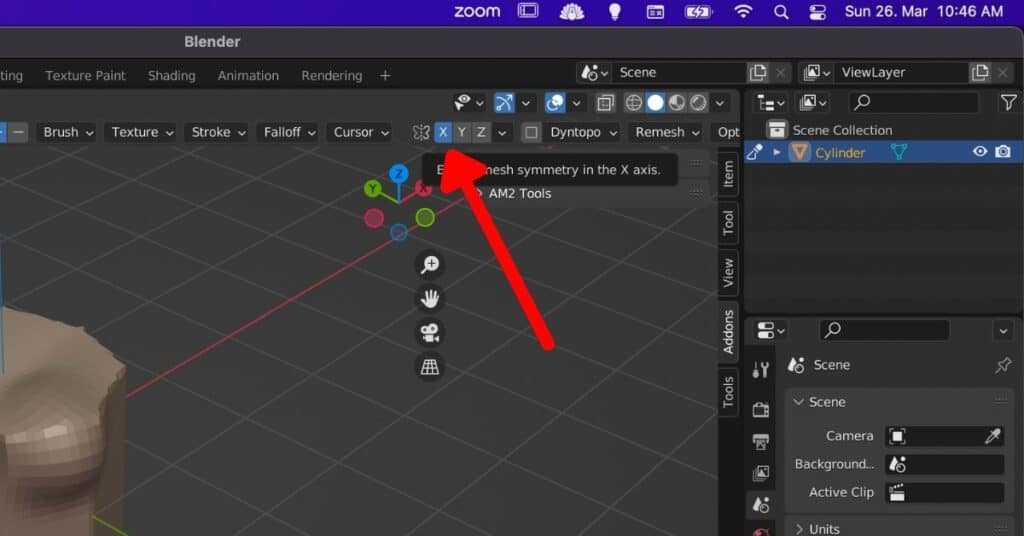Open the Tool properties tab icon
The image size is (1024, 536).
pyautogui.click(x=761, y=370)
